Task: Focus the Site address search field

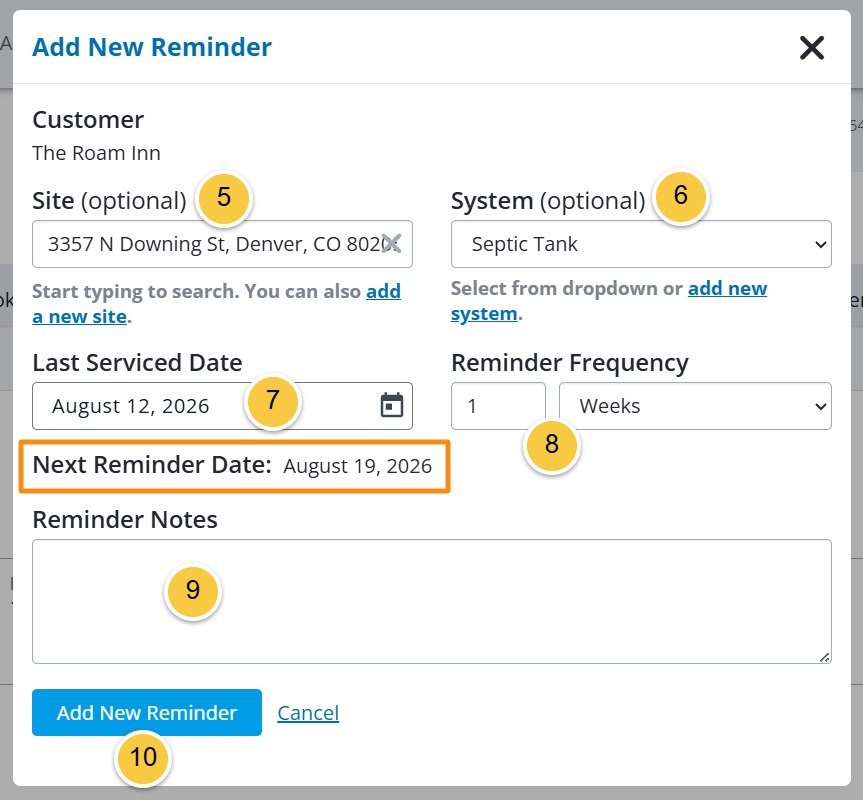Action: pos(222,244)
